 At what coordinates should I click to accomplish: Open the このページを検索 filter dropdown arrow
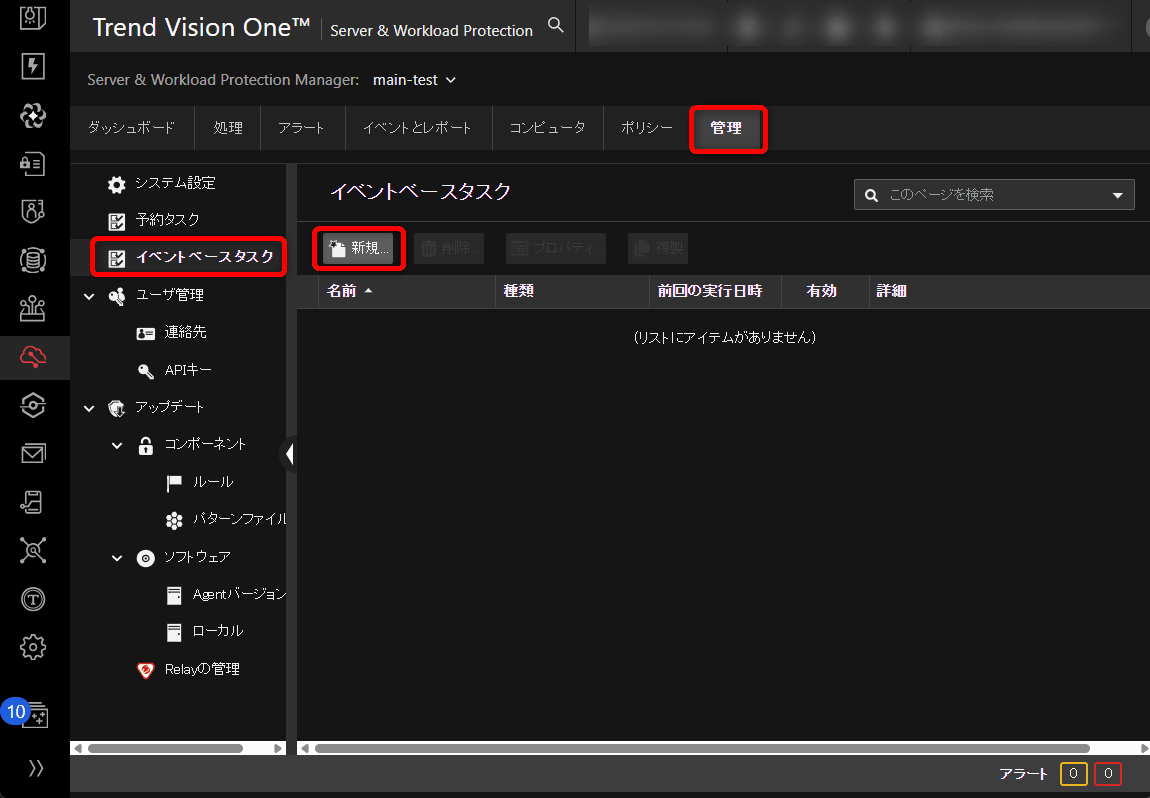coord(1118,194)
